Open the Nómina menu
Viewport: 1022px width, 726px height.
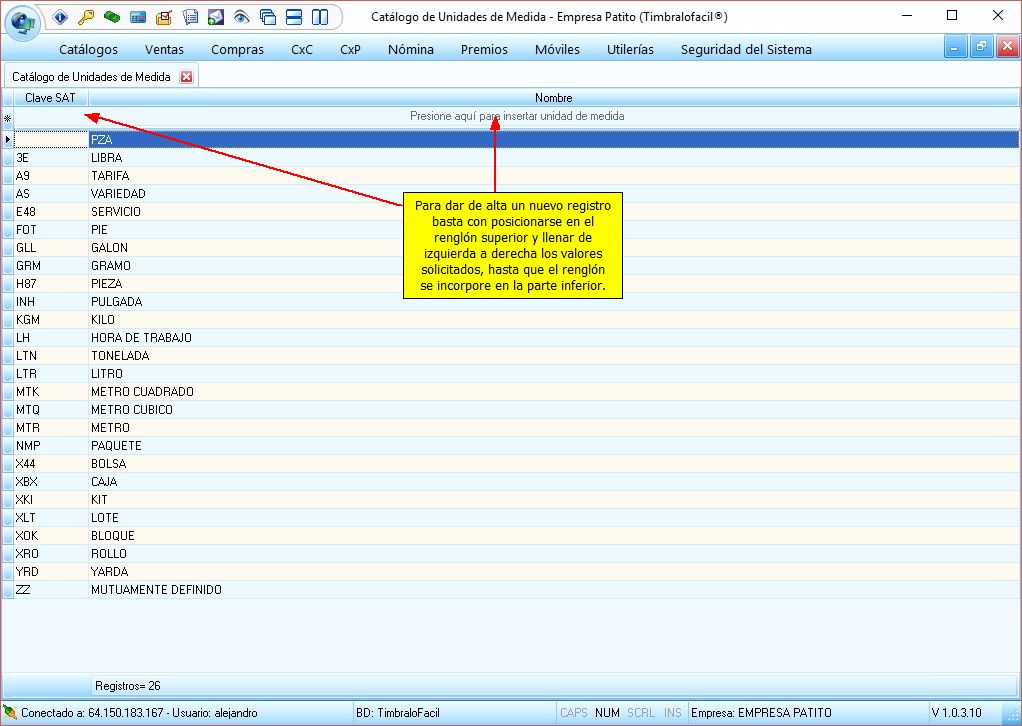pyautogui.click(x=411, y=50)
